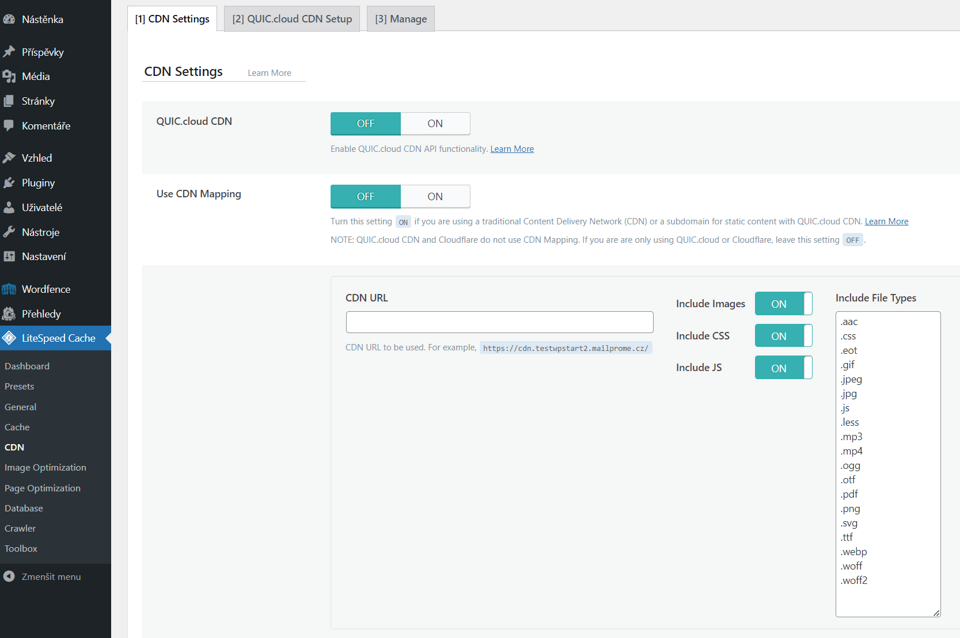960x638 pixels.
Task: Open Nástěnka dashboard icon in sidebar
Action: pos(9,19)
